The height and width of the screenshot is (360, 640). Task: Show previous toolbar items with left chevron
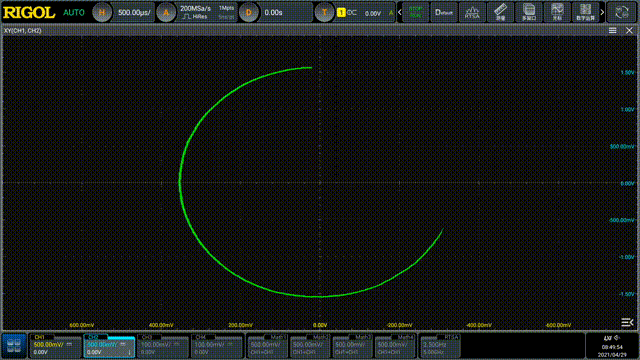[400, 12]
